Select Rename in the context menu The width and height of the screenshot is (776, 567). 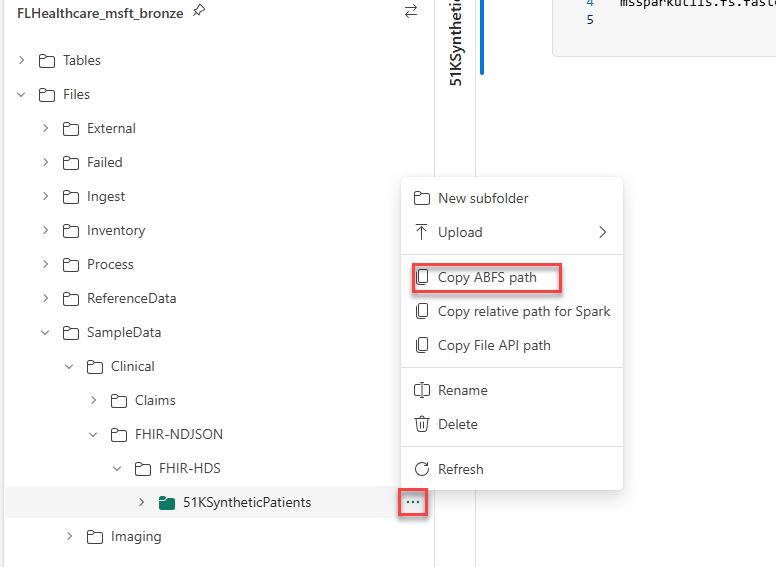(x=512, y=390)
